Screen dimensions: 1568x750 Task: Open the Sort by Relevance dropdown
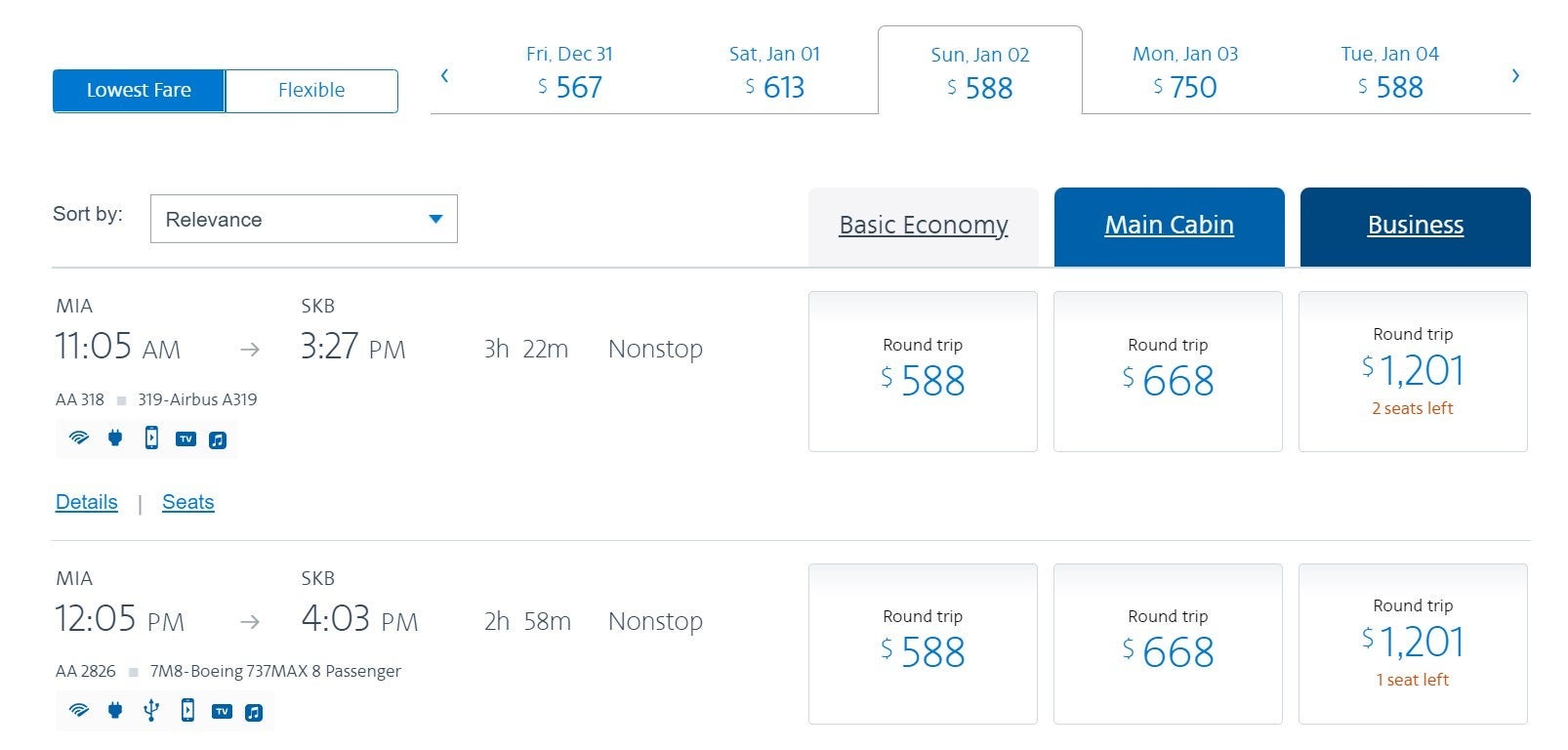[304, 219]
